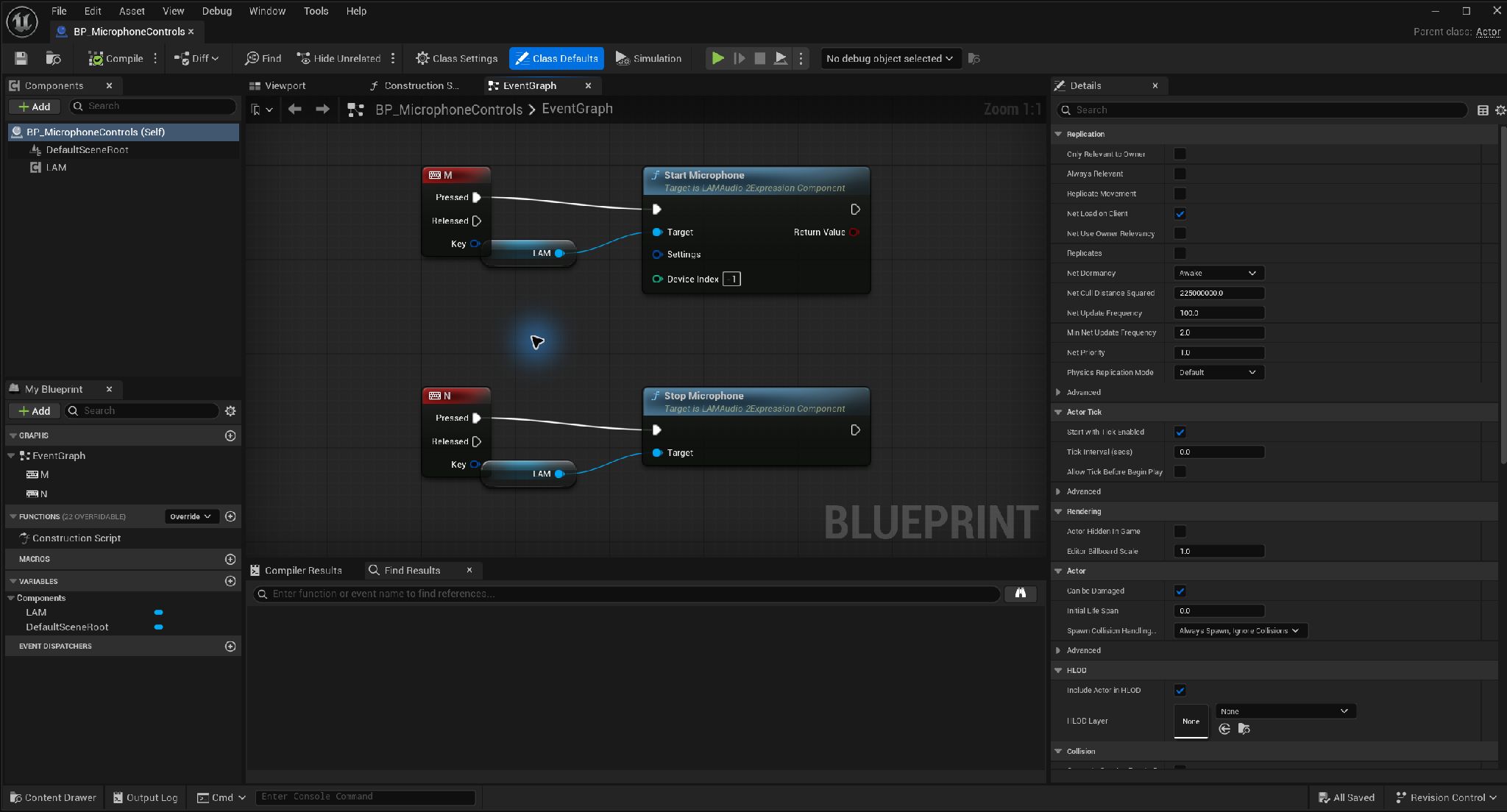Screen dimensions: 1507x812
Task: Open the Content Drawer
Action: coord(53,798)
